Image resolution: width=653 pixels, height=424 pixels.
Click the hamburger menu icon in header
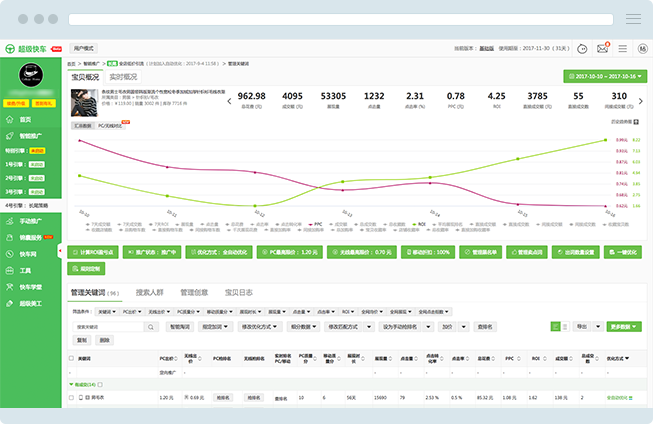point(622,48)
